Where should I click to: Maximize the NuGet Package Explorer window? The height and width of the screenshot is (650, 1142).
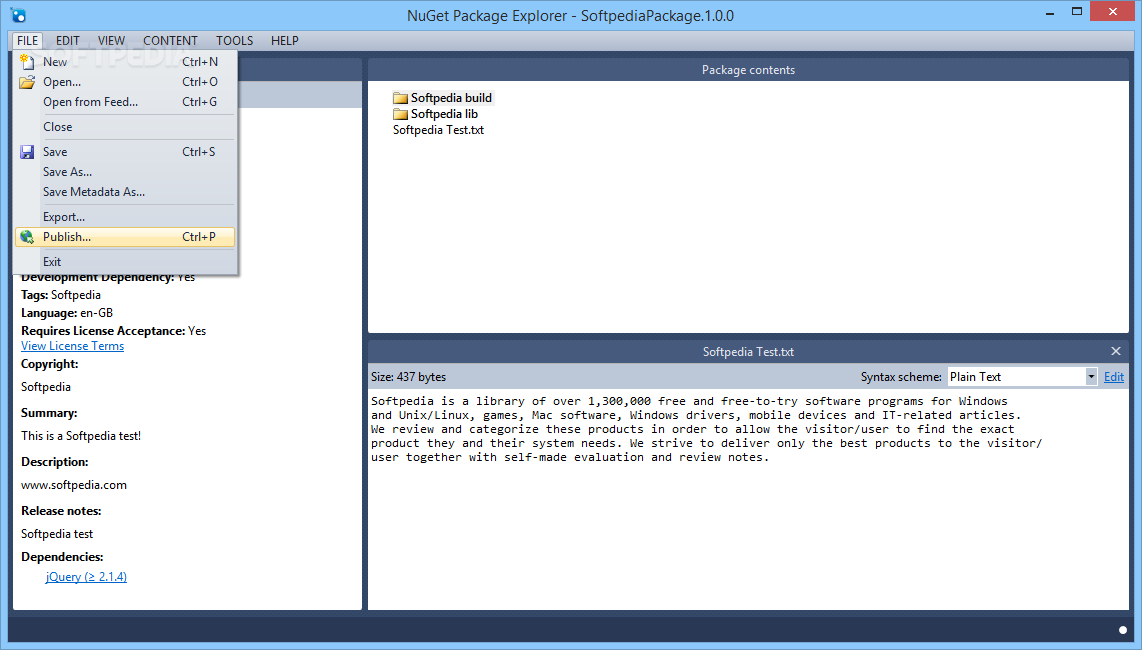[x=1076, y=12]
